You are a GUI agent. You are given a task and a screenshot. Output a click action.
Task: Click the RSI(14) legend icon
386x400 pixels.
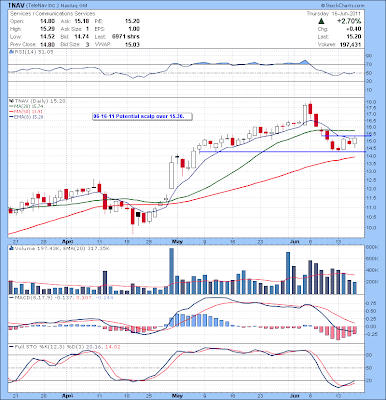[x=11, y=52]
